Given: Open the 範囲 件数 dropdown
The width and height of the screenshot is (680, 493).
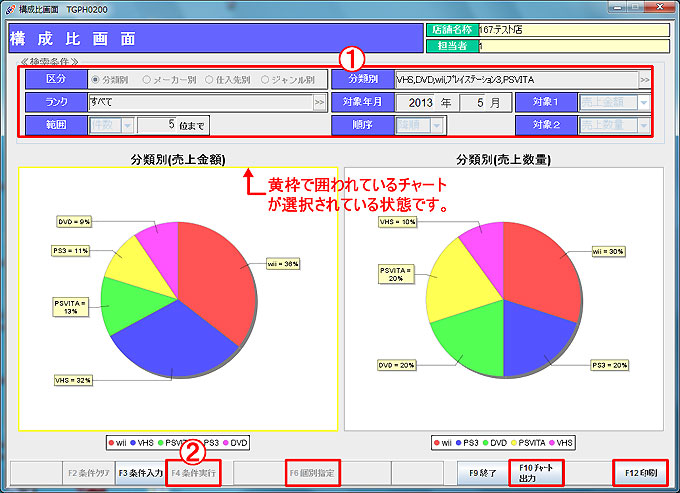Looking at the screenshot, I should (127, 125).
